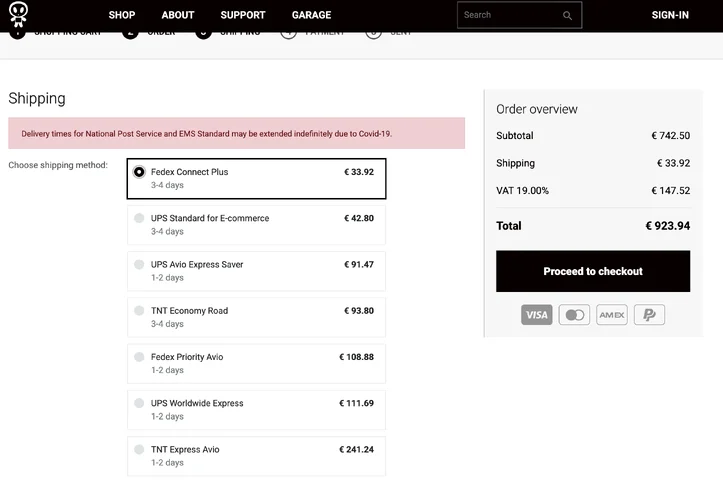Select UPS Worldwide Express radio button
The height and width of the screenshot is (500, 723).
click(139, 403)
